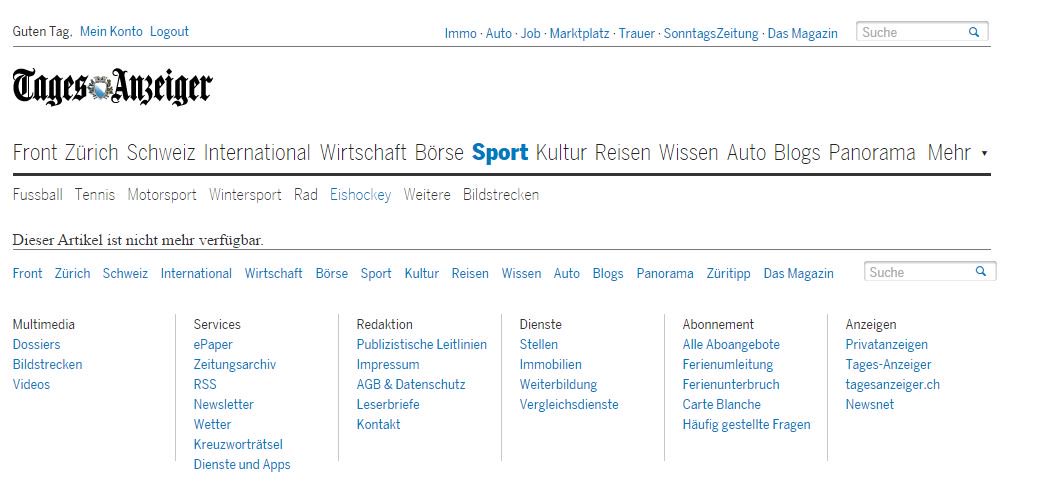The width and height of the screenshot is (1043, 496).
Task: Click into the footer Suche search field
Action: point(930,271)
